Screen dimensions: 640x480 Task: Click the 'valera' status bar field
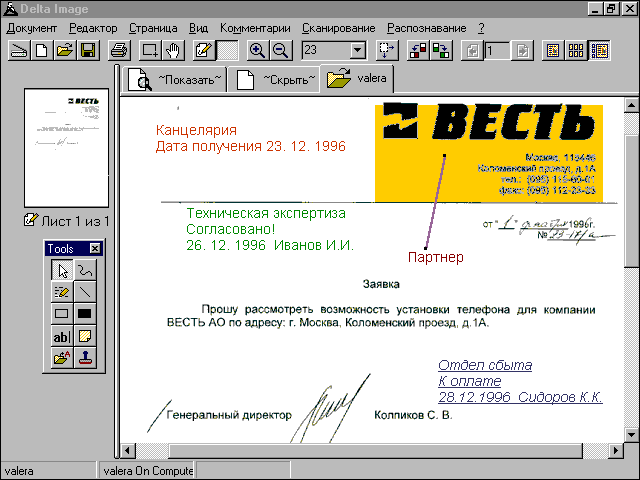tap(48, 471)
